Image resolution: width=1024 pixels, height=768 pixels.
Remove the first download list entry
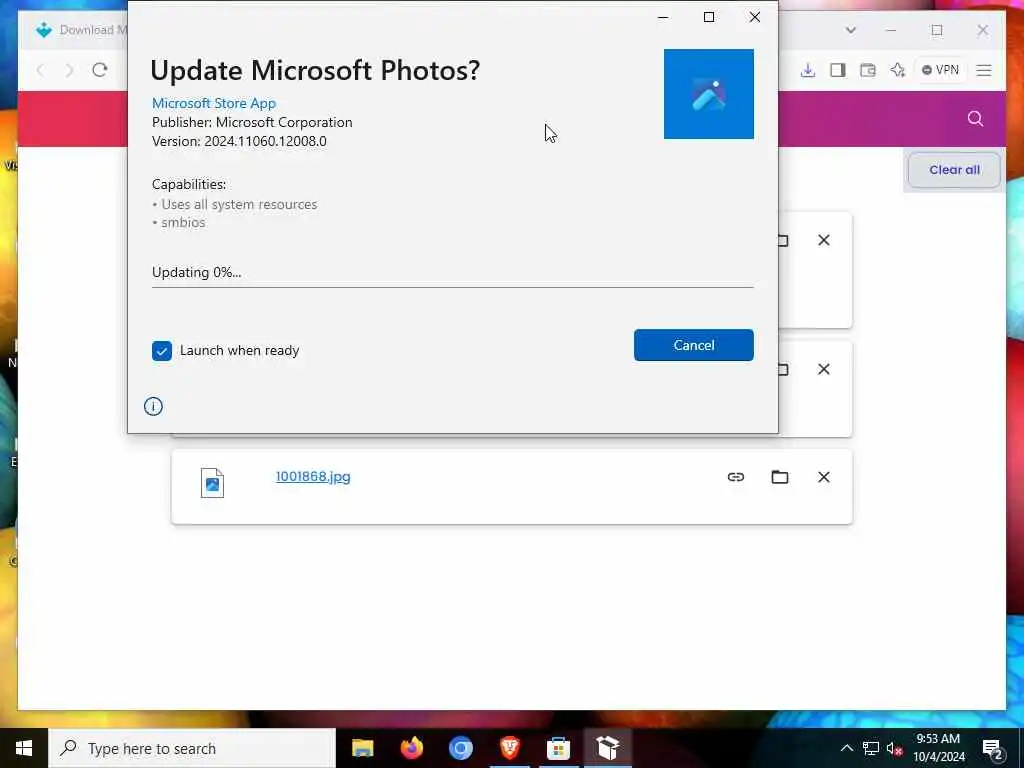pos(824,240)
